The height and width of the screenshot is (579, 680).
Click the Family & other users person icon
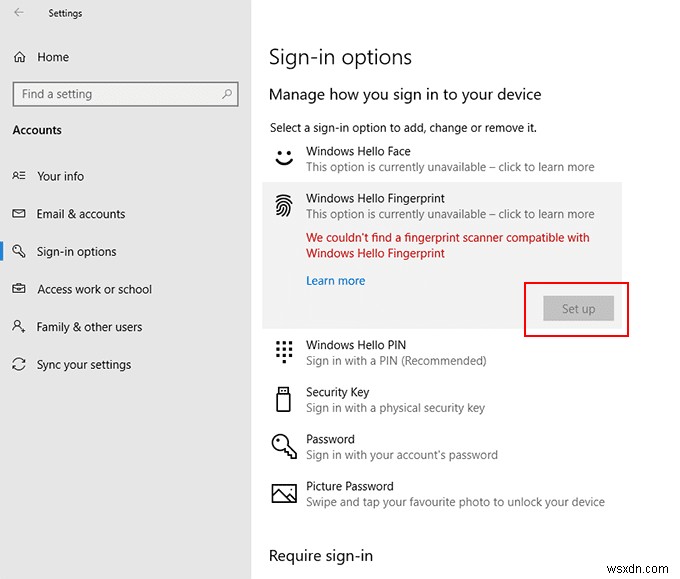point(19,326)
